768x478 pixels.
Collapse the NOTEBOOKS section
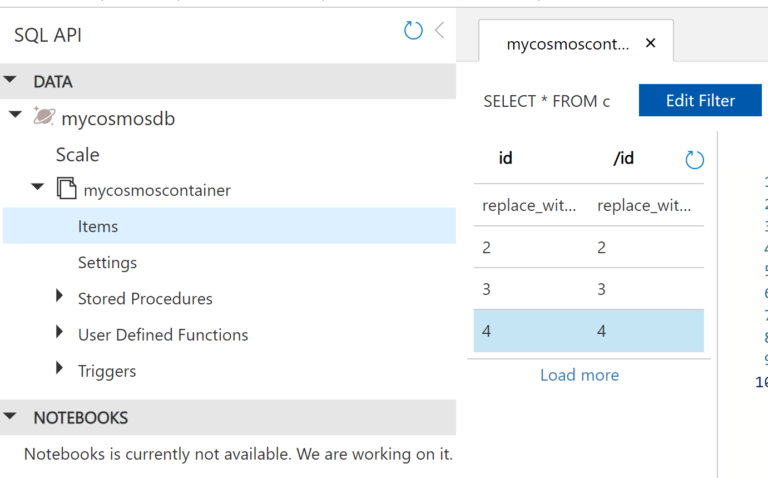point(10,416)
